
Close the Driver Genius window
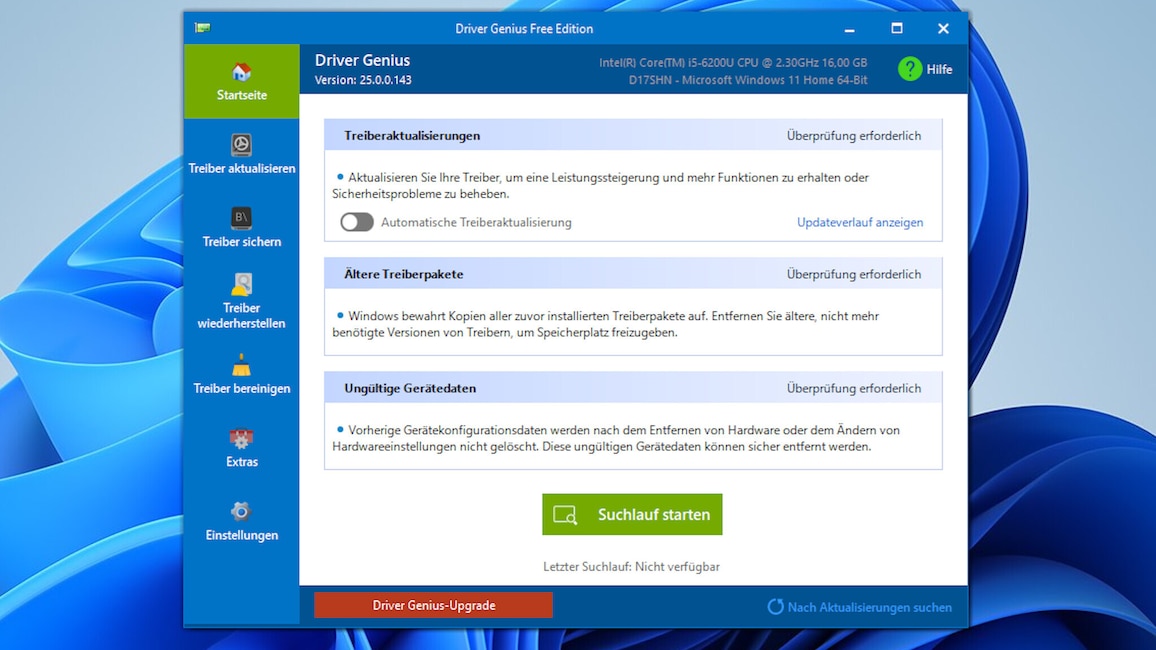[943, 29]
